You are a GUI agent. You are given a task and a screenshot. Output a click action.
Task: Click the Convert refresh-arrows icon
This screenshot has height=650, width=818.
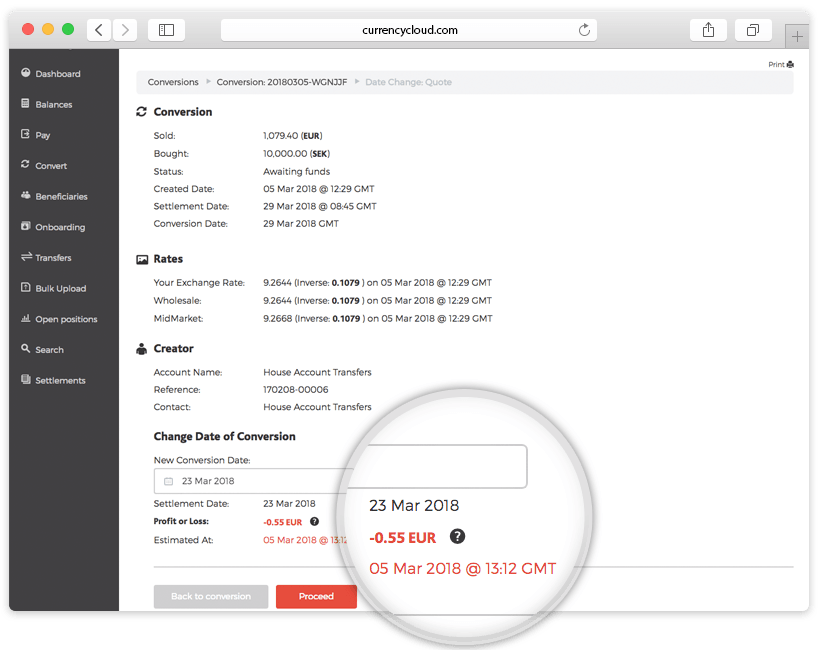coord(25,164)
